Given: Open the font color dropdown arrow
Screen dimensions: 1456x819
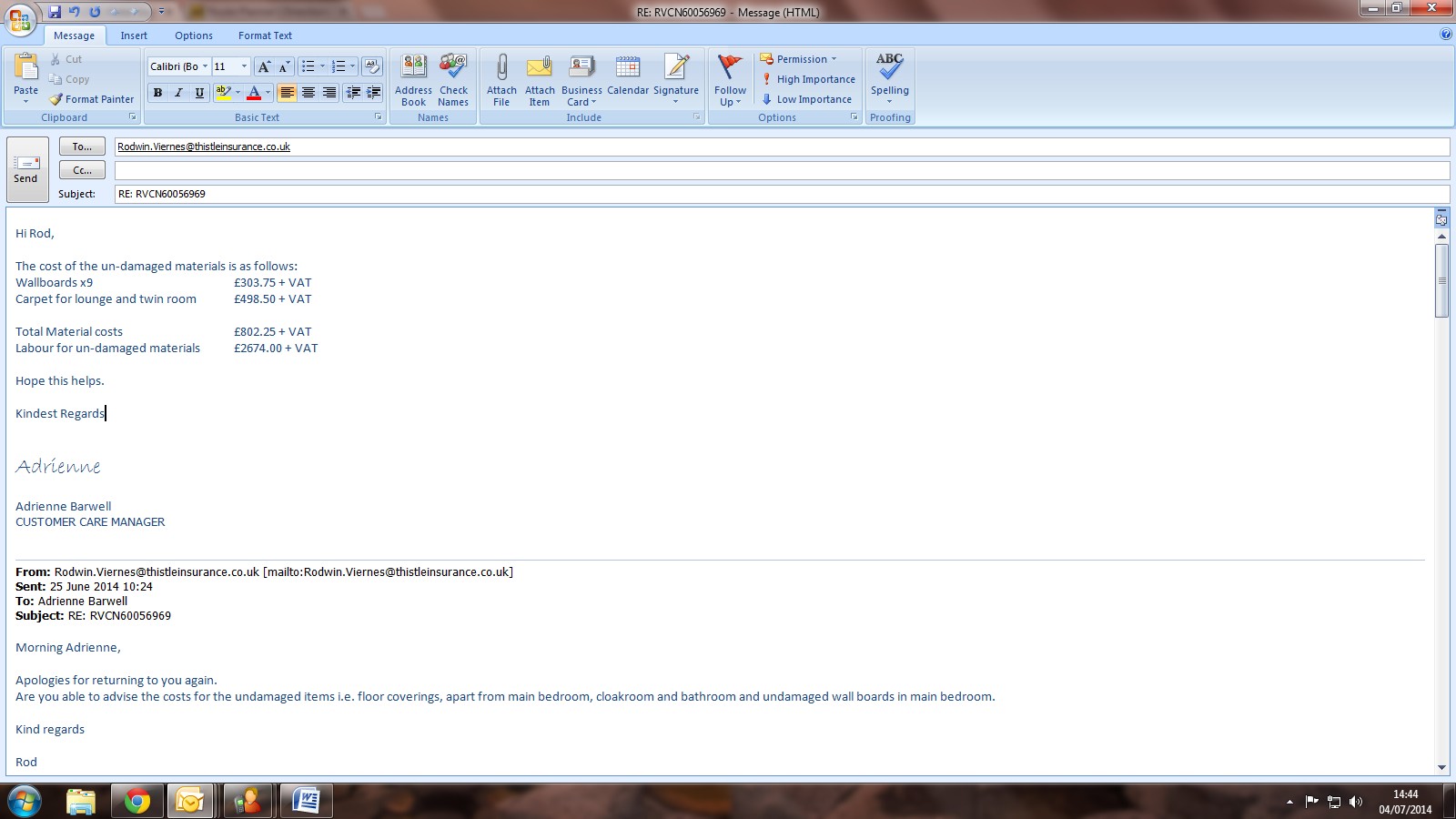Looking at the screenshot, I should point(268,93).
